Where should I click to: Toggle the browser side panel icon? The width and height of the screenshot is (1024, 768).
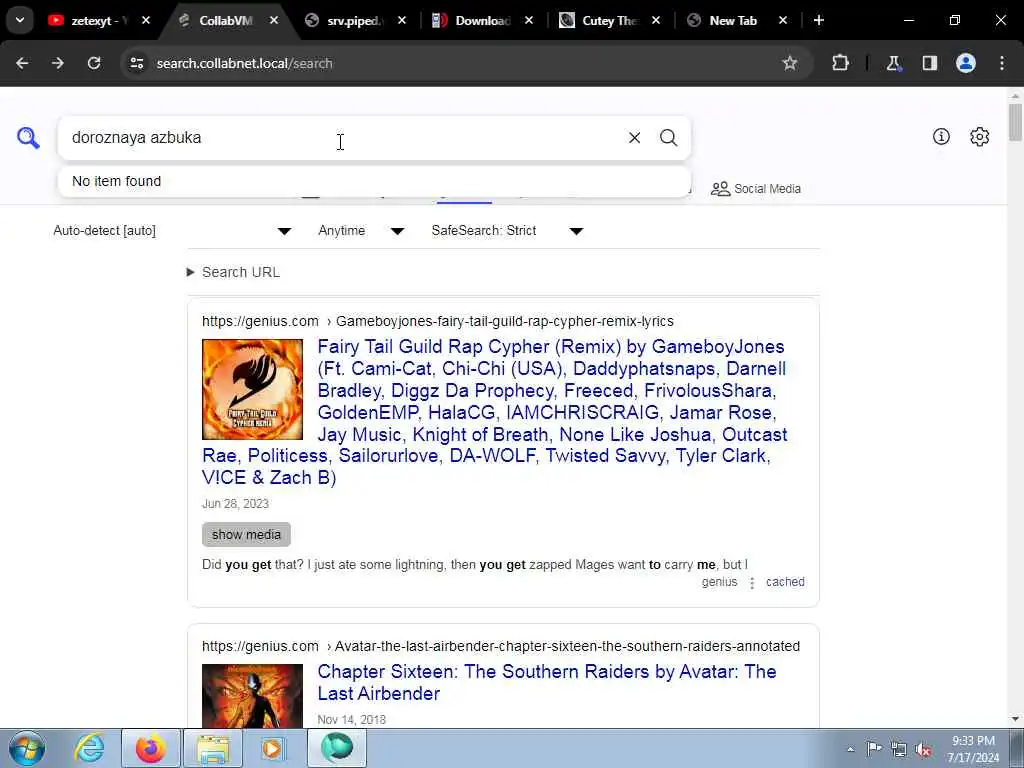(x=929, y=63)
